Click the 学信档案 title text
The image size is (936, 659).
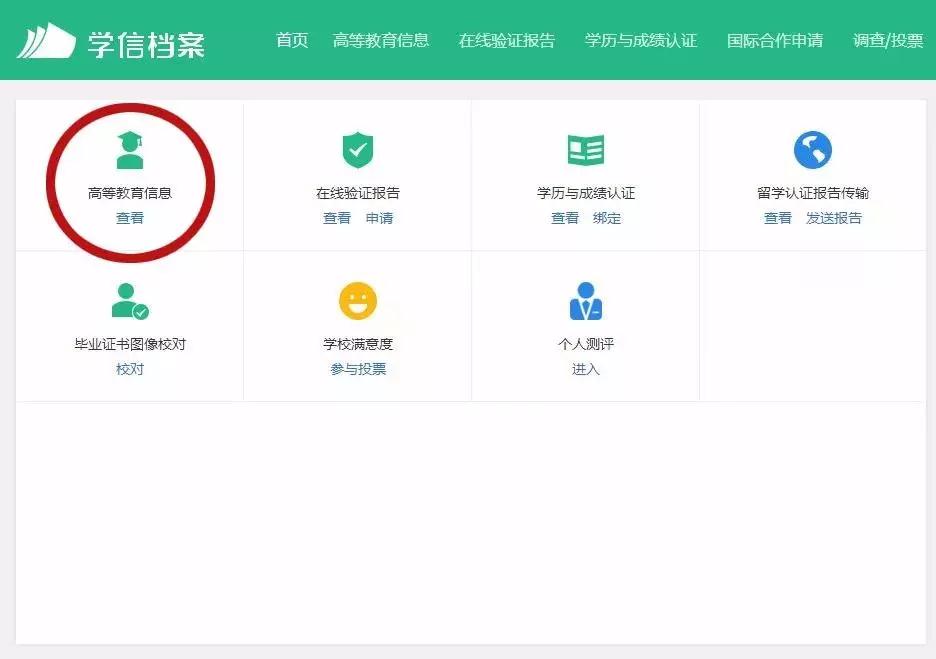[x=146, y=44]
